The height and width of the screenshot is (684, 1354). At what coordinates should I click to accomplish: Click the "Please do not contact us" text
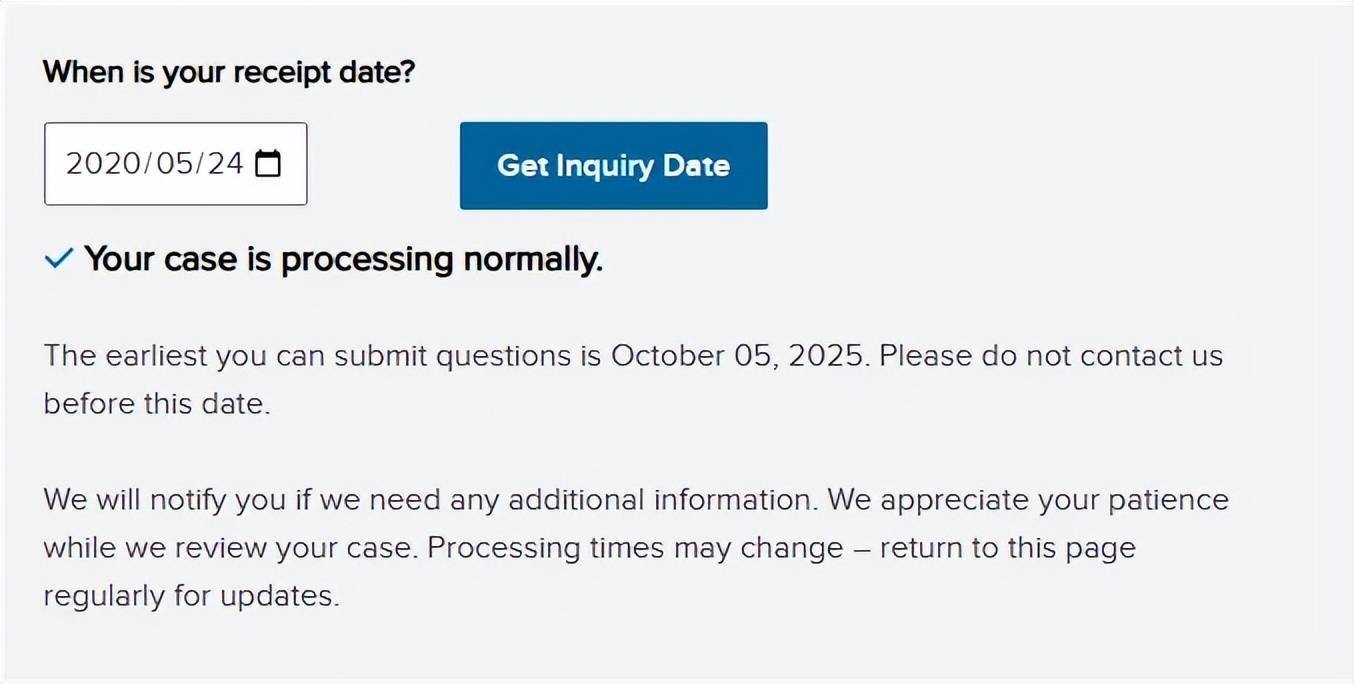[1051, 356]
